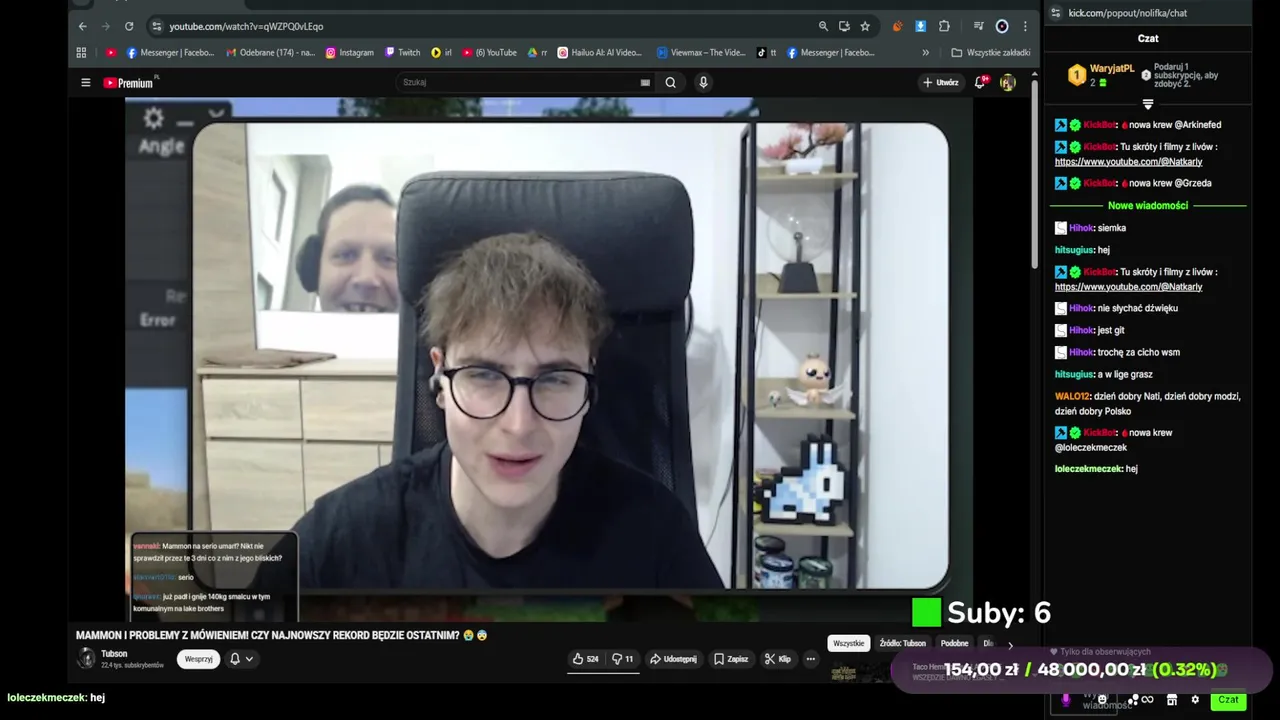
Task: Open the Apps grid in bookmarks bar
Action: pos(82,52)
